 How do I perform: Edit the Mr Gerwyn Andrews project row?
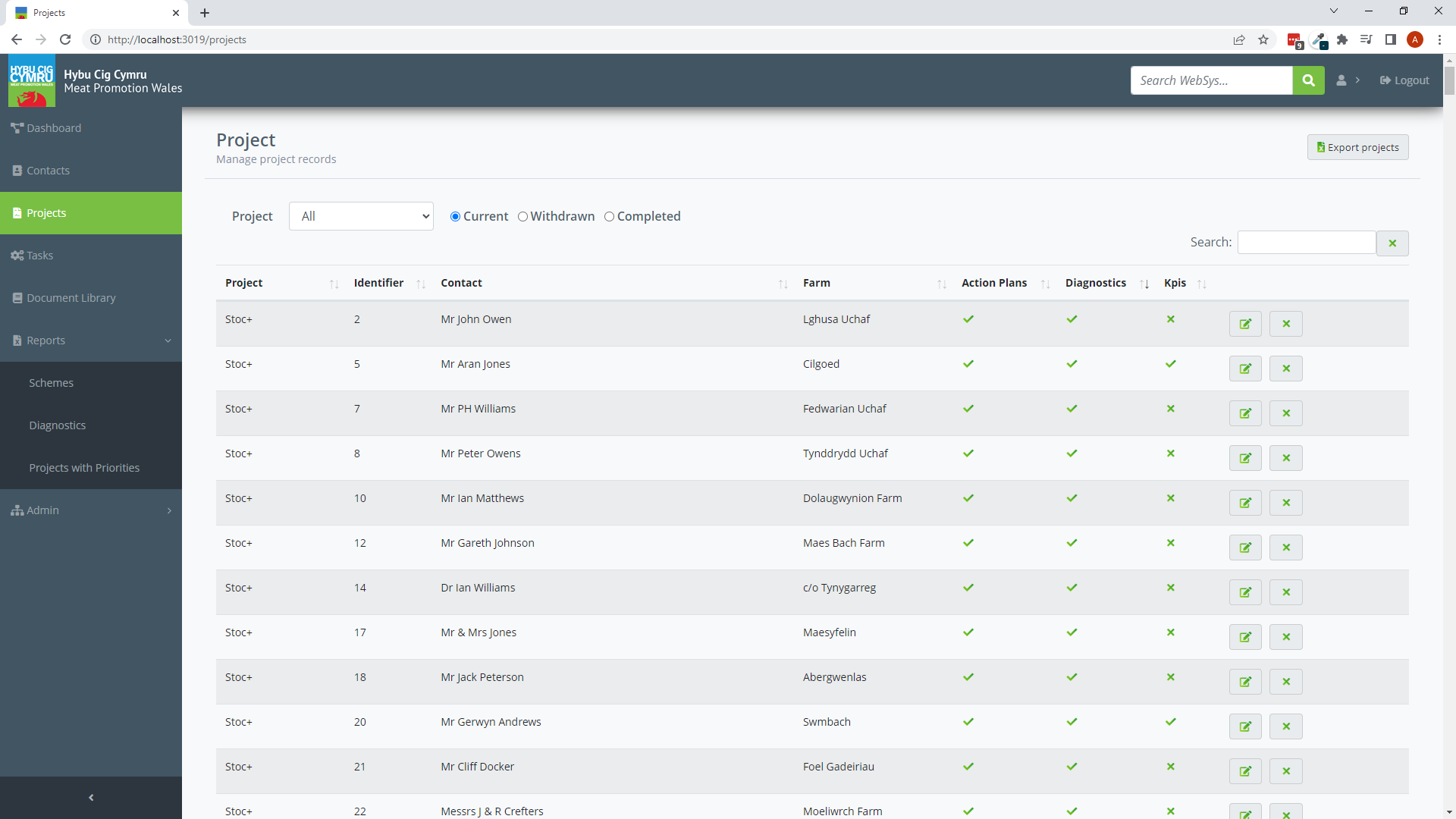1244,726
